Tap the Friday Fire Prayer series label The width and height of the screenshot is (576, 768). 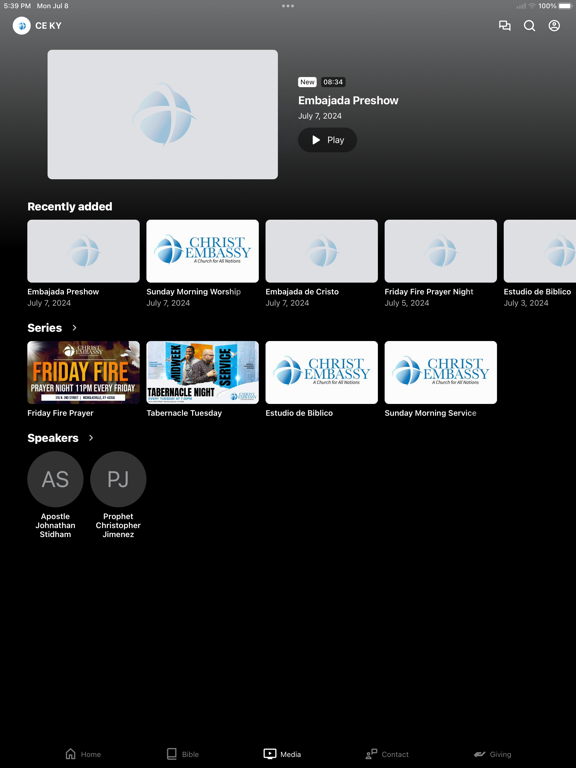60,413
